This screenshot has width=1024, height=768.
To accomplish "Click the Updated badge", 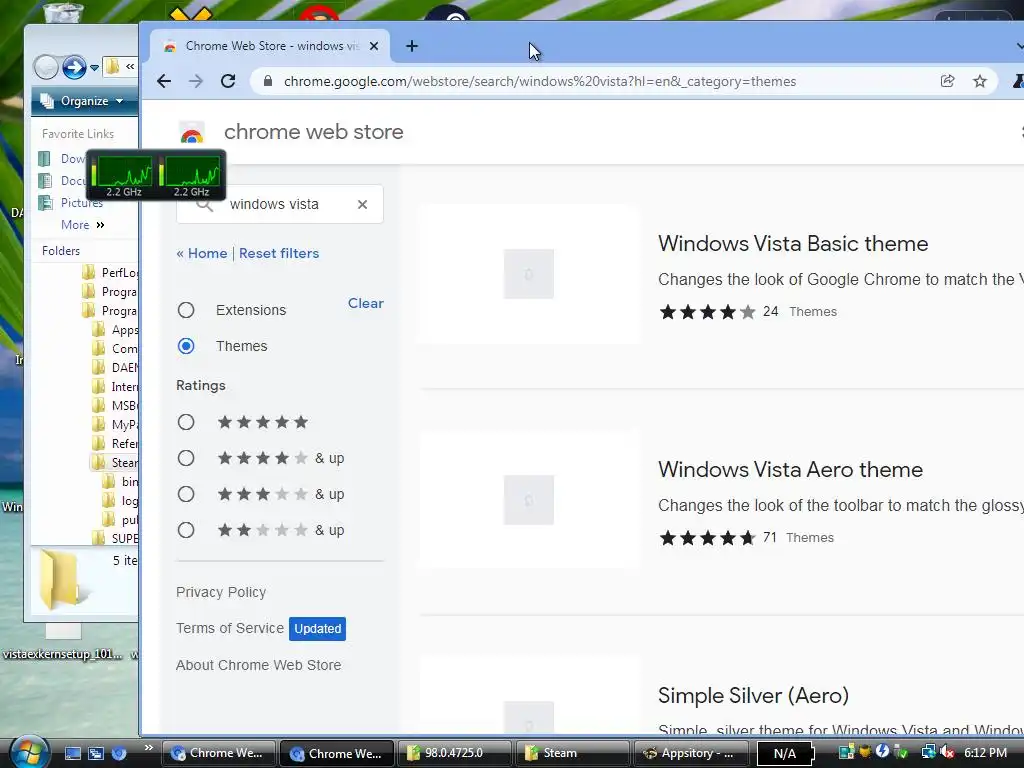I will pyautogui.click(x=317, y=629).
